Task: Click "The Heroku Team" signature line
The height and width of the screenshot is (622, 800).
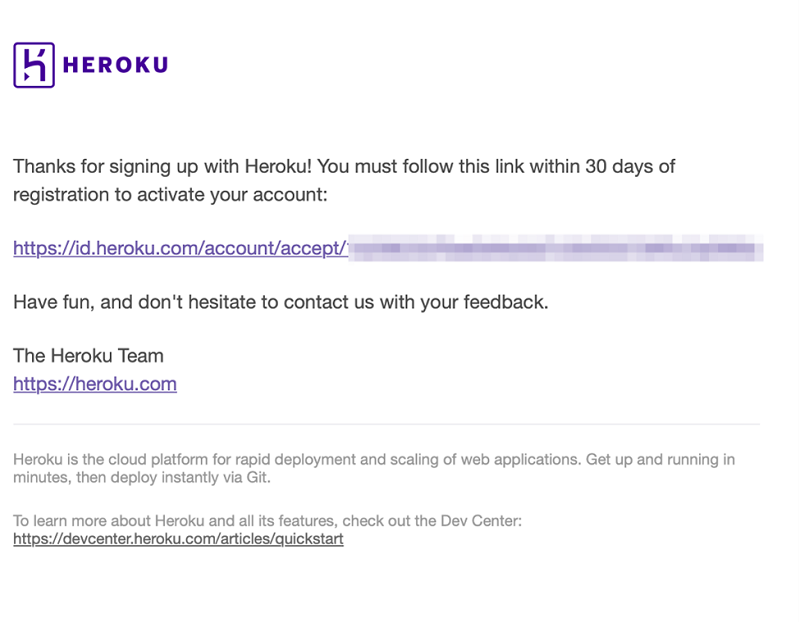Action: (x=88, y=356)
